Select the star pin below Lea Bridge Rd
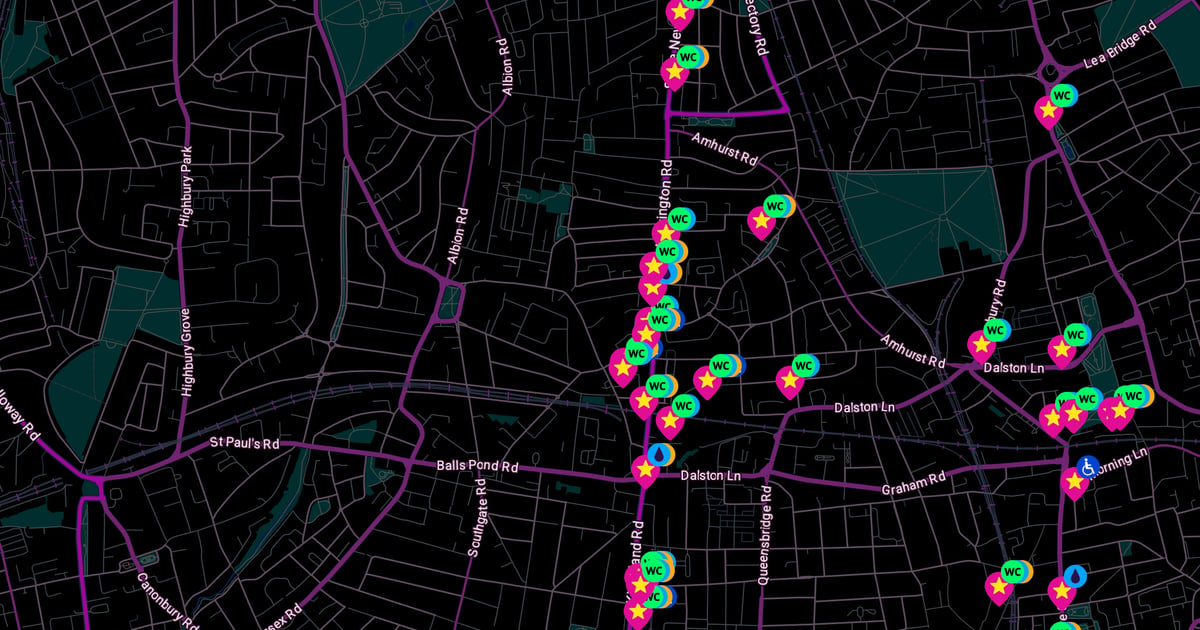This screenshot has width=1200, height=630. pos(1048,112)
